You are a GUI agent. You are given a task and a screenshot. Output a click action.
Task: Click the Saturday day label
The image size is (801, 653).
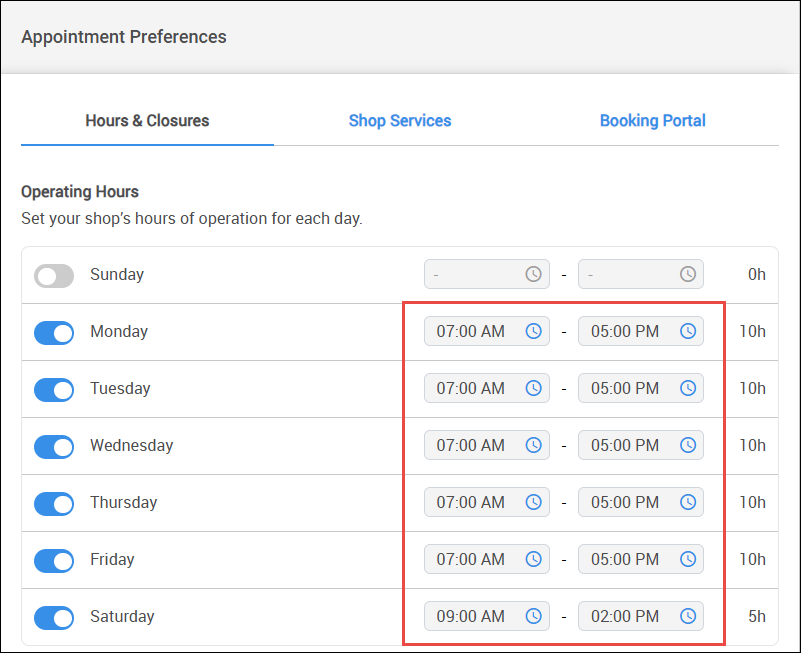tap(122, 616)
